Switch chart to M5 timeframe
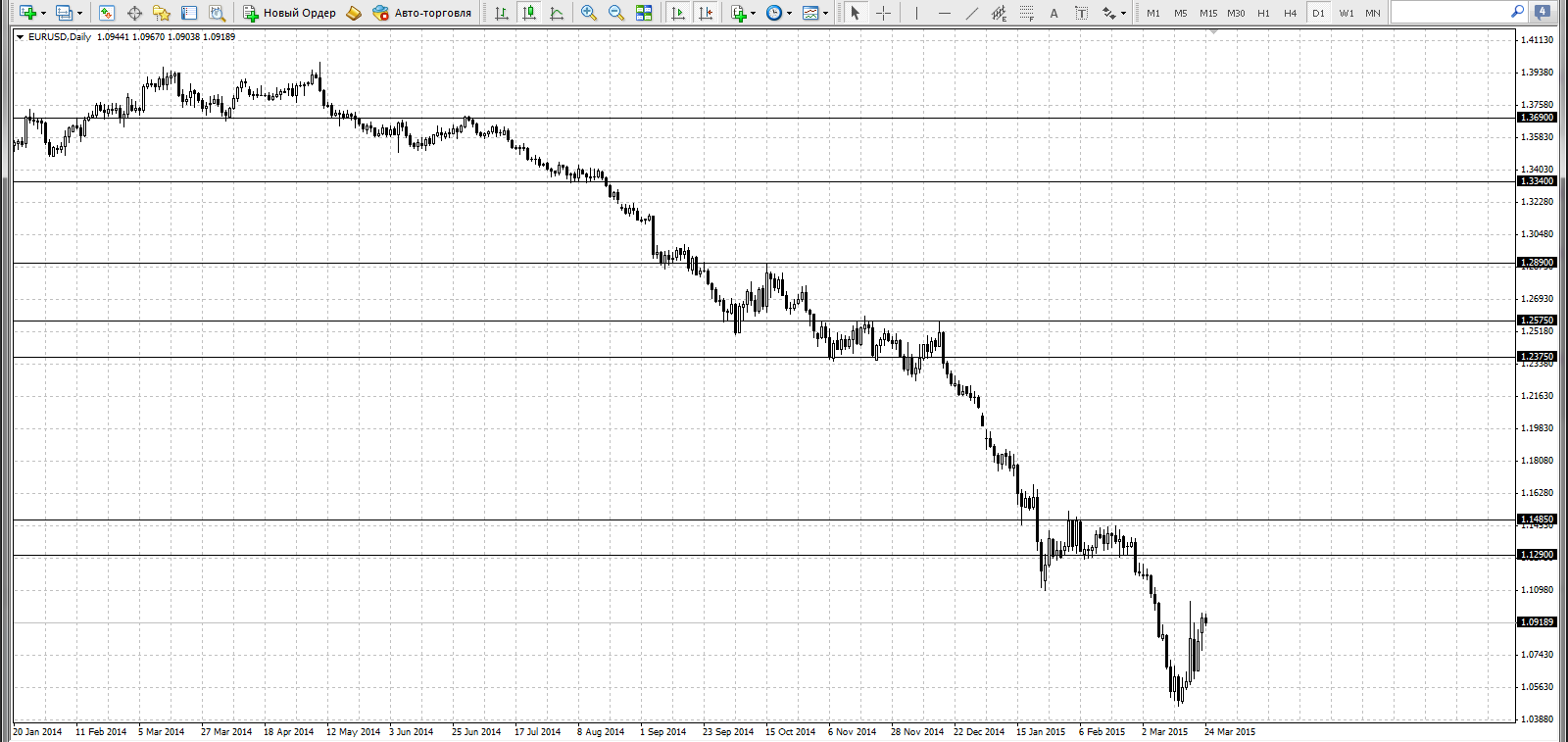This screenshot has height=742, width=1568. point(1181,13)
